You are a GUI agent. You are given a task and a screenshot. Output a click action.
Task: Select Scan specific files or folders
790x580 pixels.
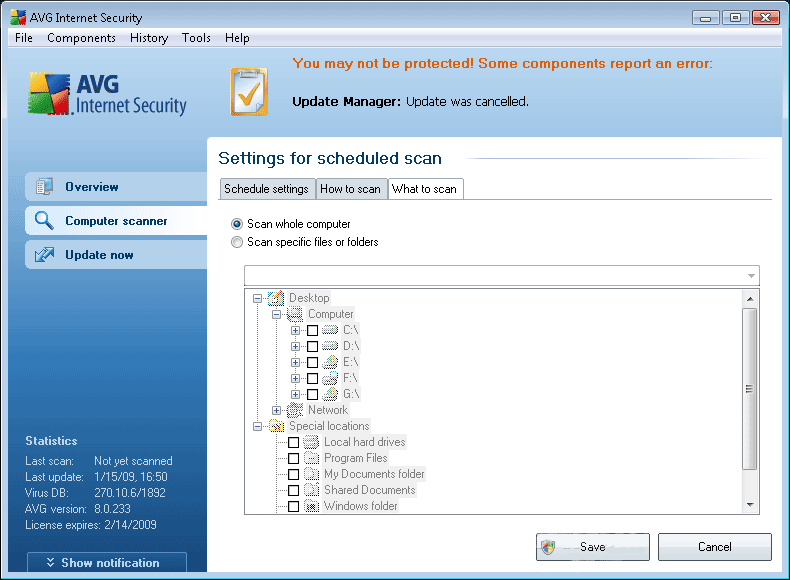tap(304, 242)
